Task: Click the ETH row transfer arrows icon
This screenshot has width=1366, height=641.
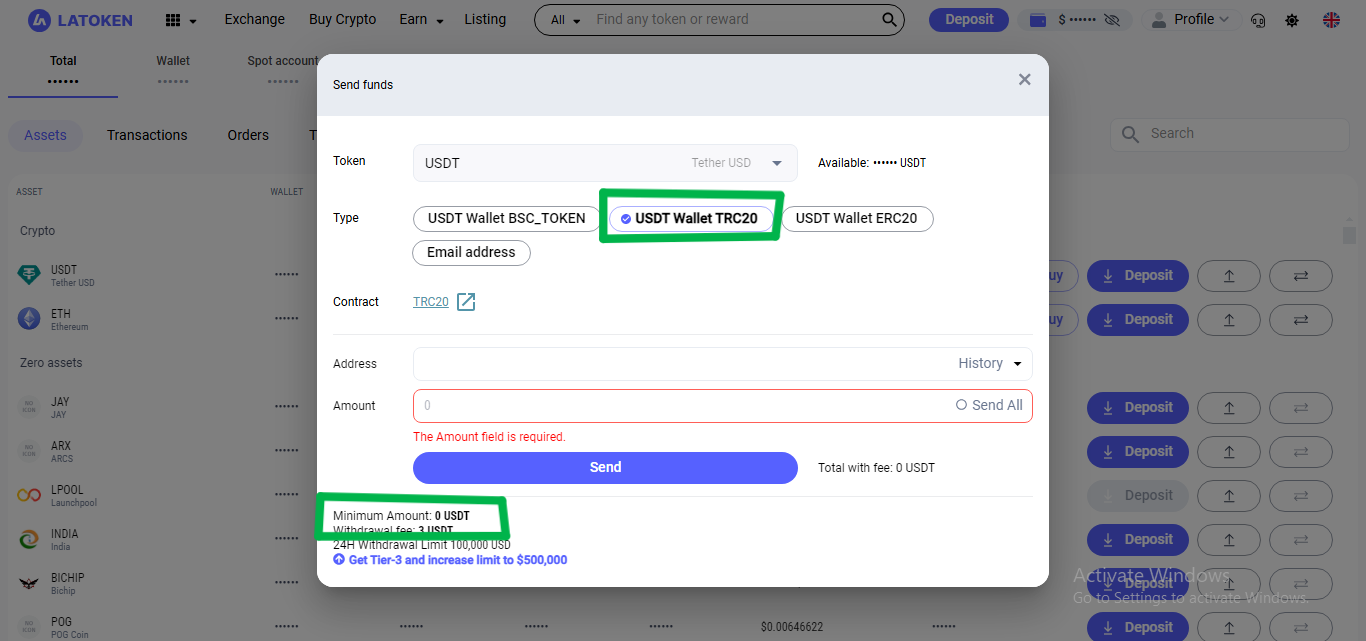Action: (1300, 320)
